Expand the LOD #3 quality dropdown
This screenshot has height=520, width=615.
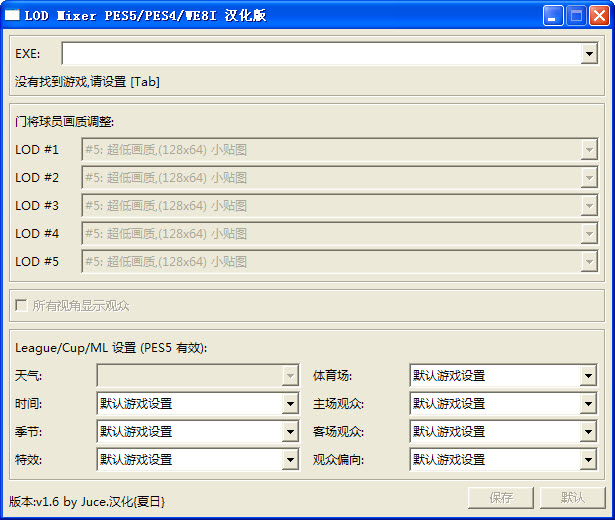[x=589, y=205]
